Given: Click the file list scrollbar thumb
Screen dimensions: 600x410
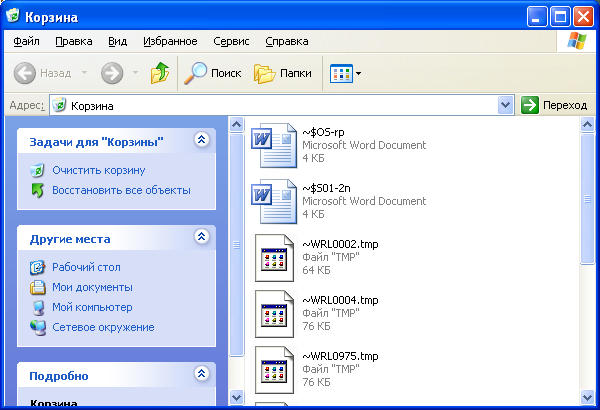Looking at the screenshot, I should (587, 199).
